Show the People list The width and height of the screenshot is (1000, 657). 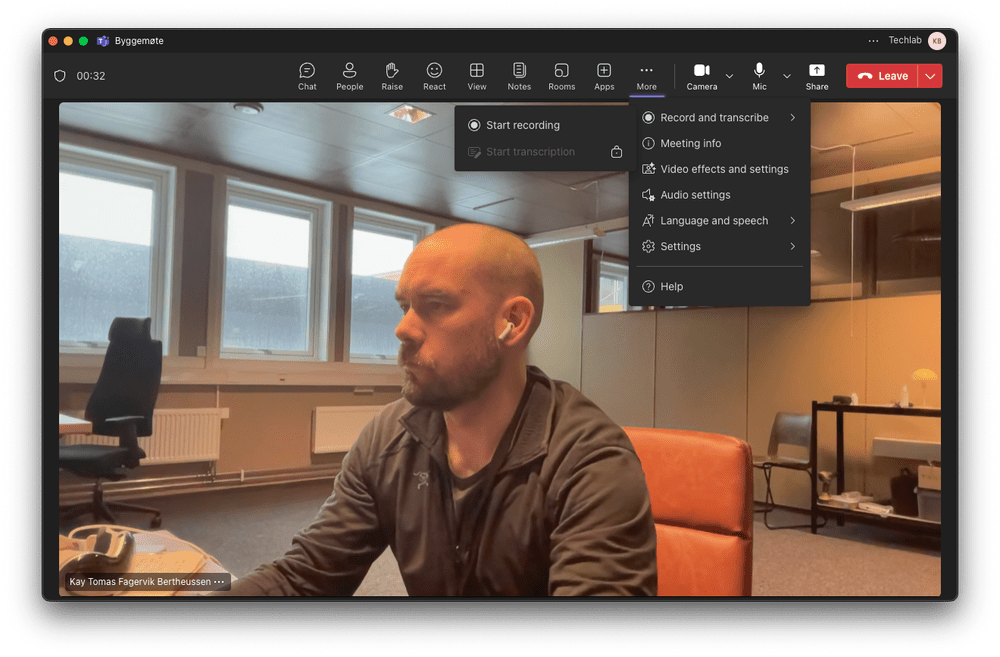[349, 76]
